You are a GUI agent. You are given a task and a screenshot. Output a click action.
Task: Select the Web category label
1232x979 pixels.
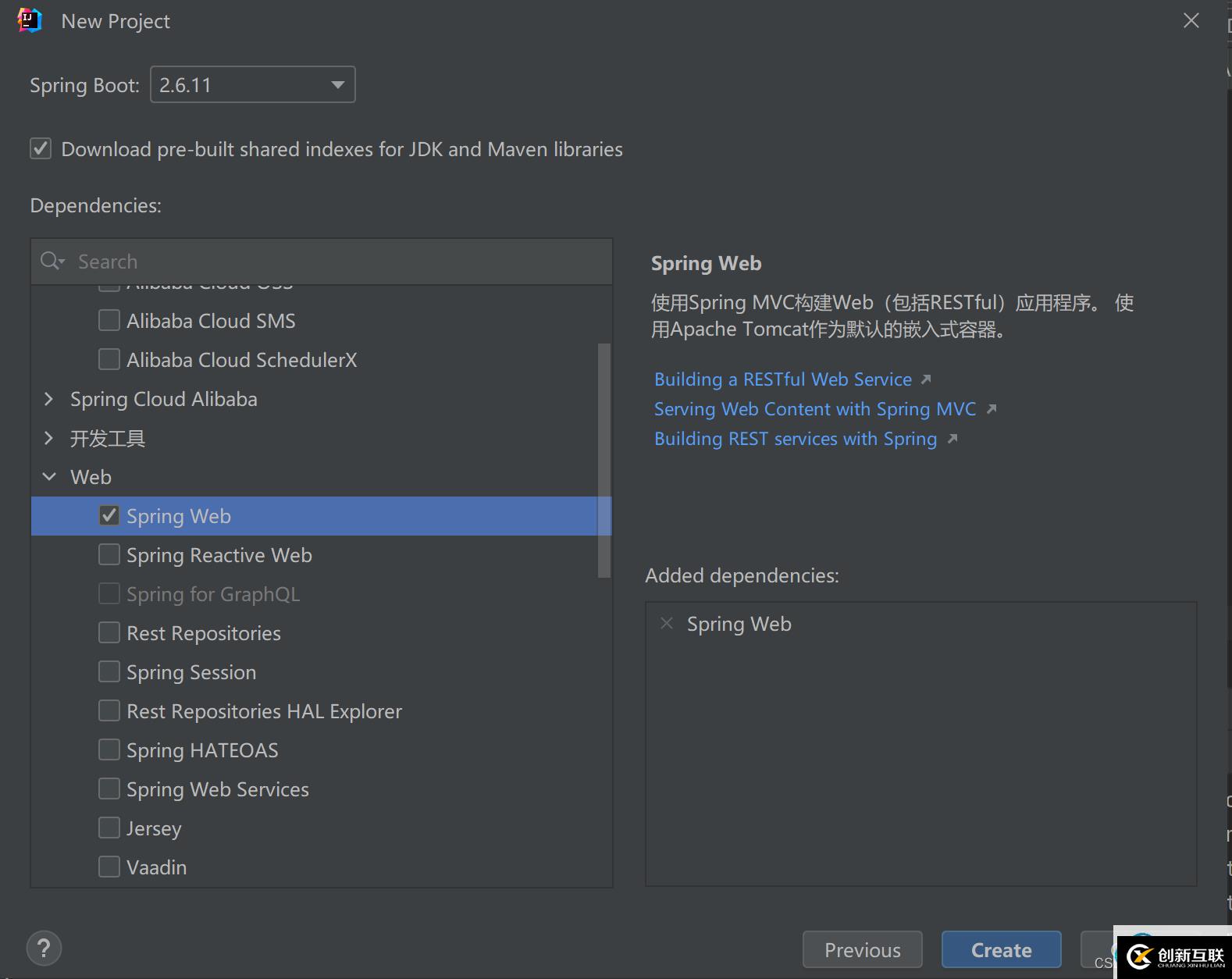91,477
